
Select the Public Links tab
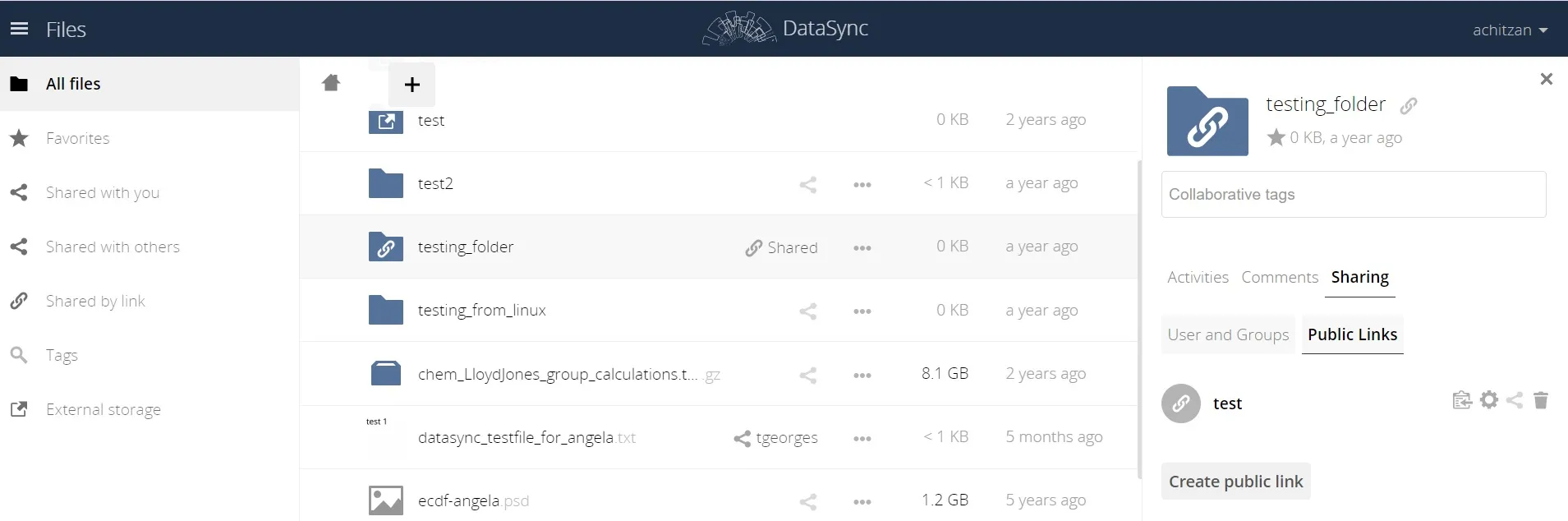(x=1352, y=334)
